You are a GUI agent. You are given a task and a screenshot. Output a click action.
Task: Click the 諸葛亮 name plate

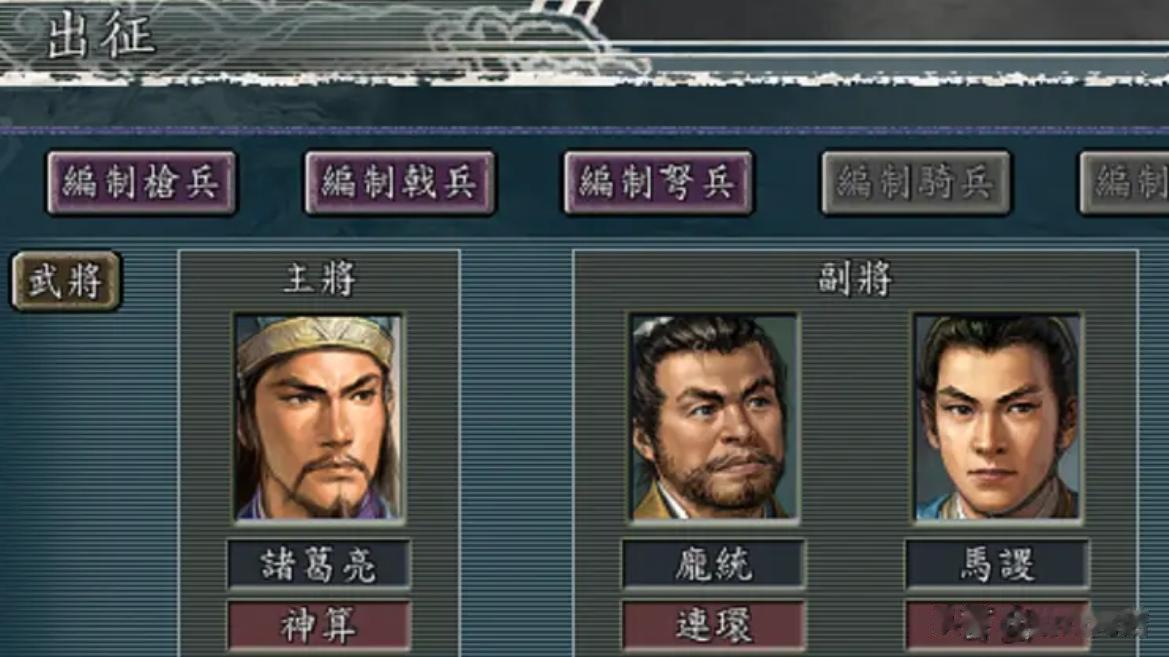coord(319,565)
